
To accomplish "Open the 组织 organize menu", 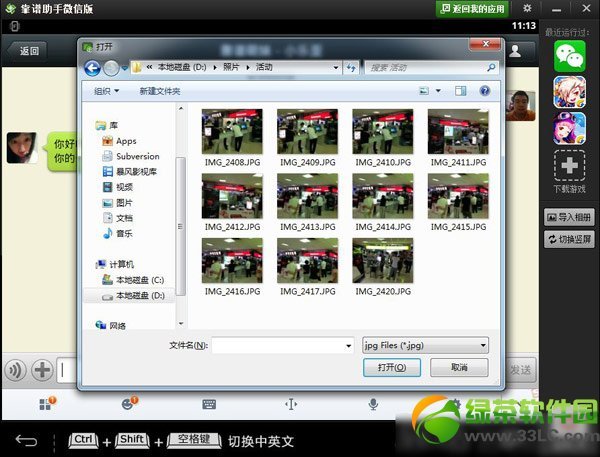I will [x=106, y=91].
